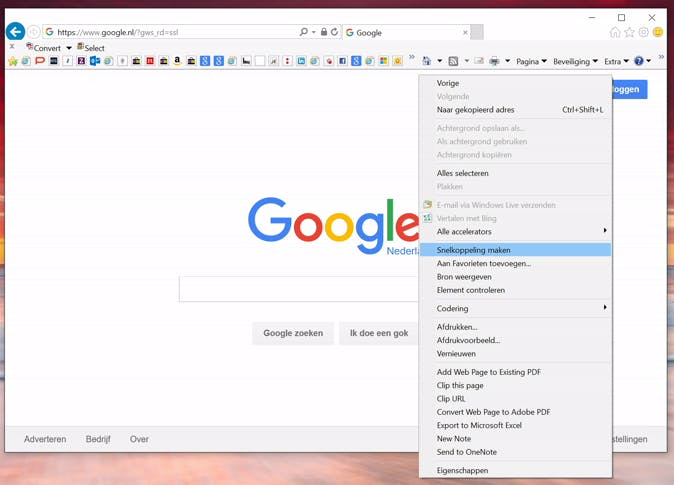Image resolution: width=674 pixels, height=485 pixels.
Task: Close the Adobe toolbar with its X
Action: [12, 46]
